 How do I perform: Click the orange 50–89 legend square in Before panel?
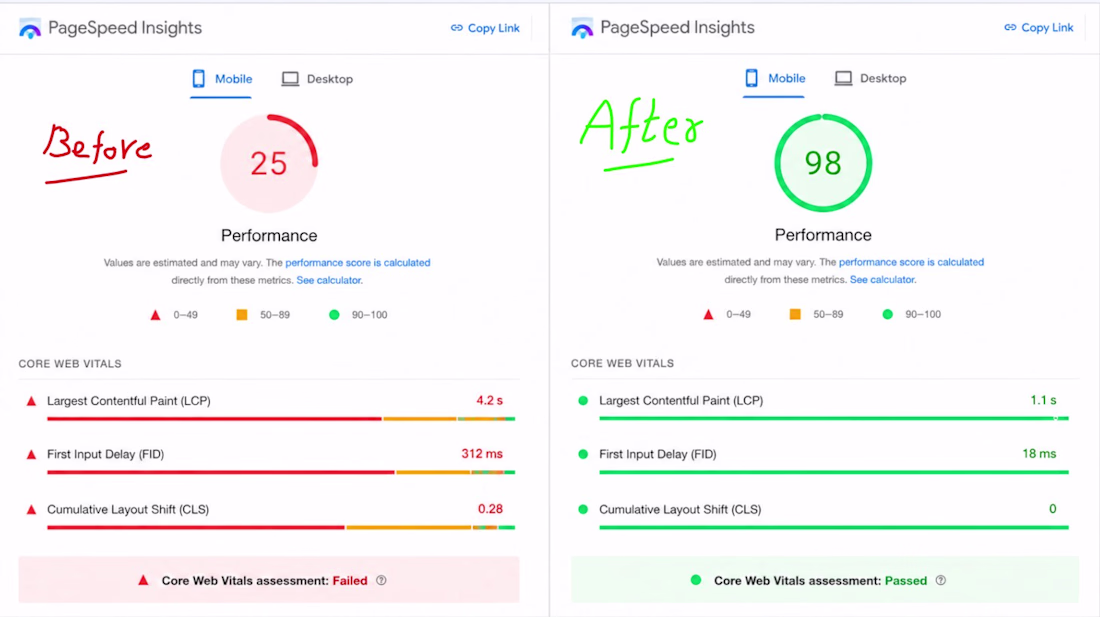[241, 315]
